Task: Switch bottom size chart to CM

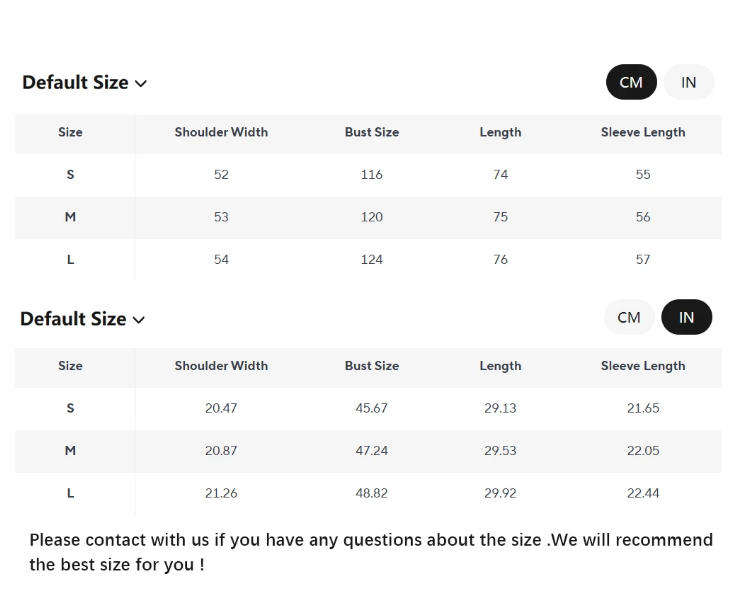Action: (x=629, y=317)
